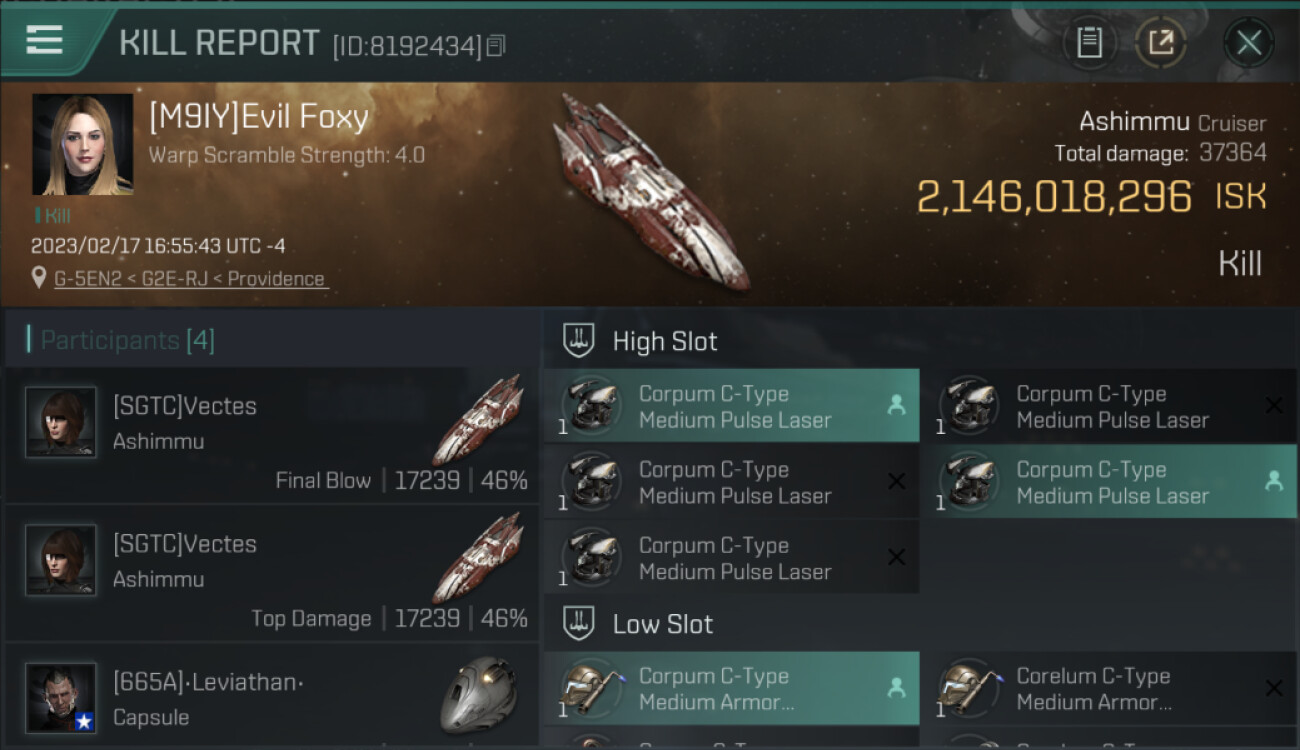The height and width of the screenshot is (750, 1300).
Task: Open the Vectes Final Blow participant entry
Action: coord(272,436)
